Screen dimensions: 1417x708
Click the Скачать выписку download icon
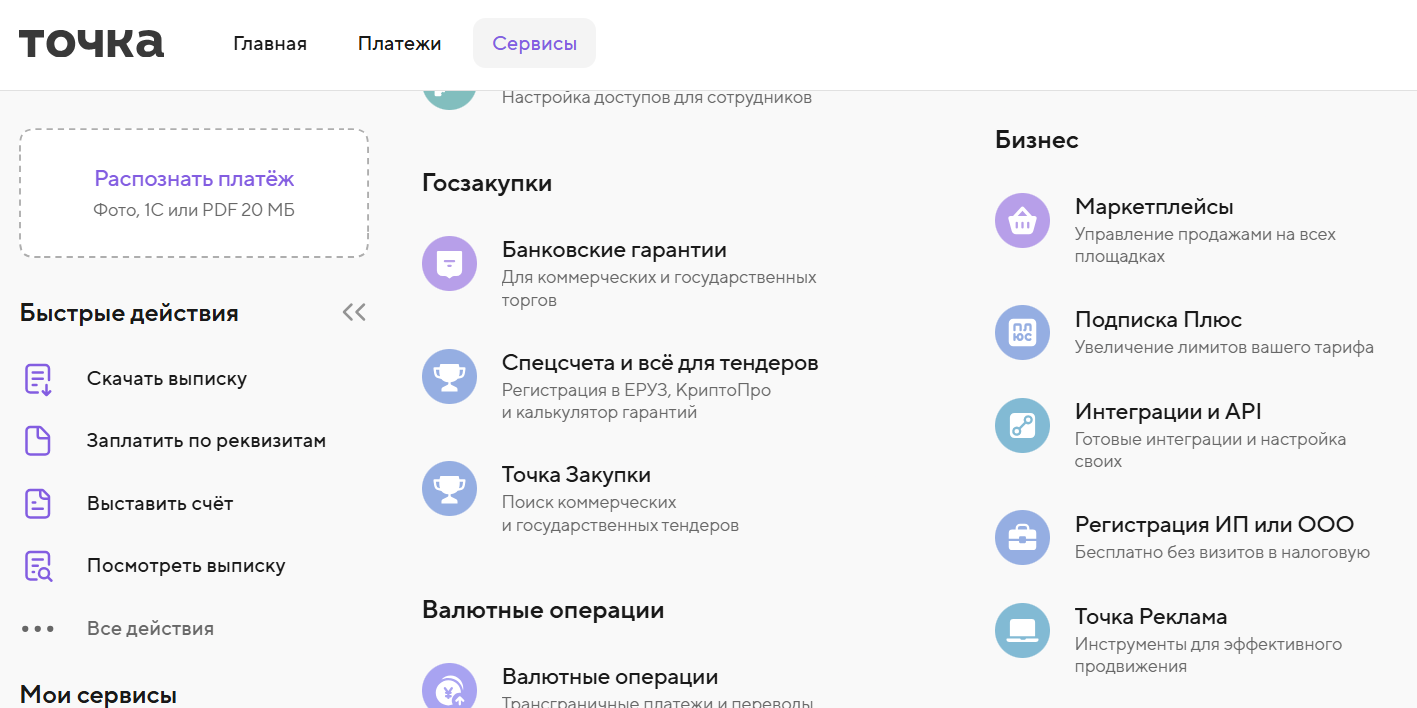[x=38, y=379]
